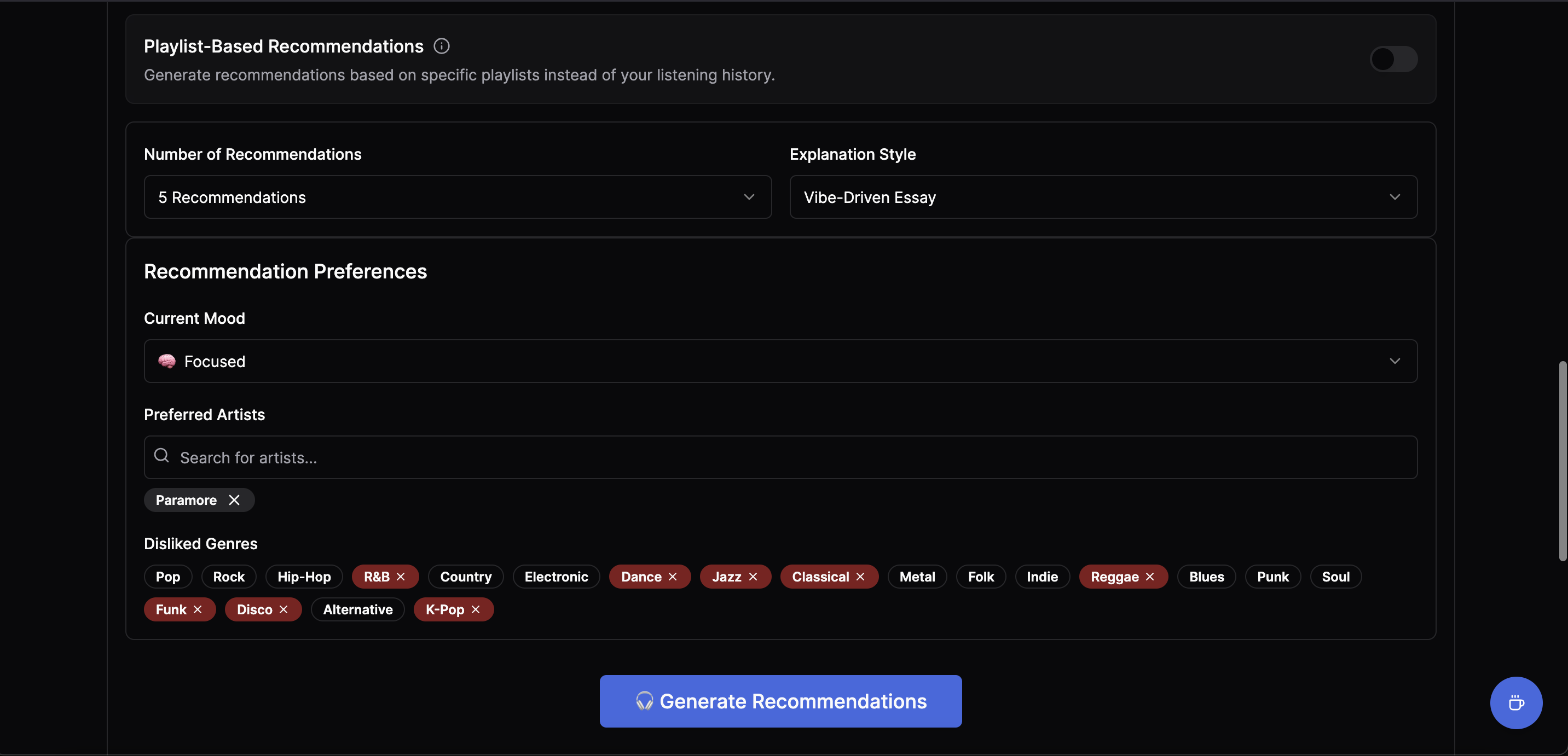Enable Playlist-Based Recommendations switch

click(x=1393, y=59)
